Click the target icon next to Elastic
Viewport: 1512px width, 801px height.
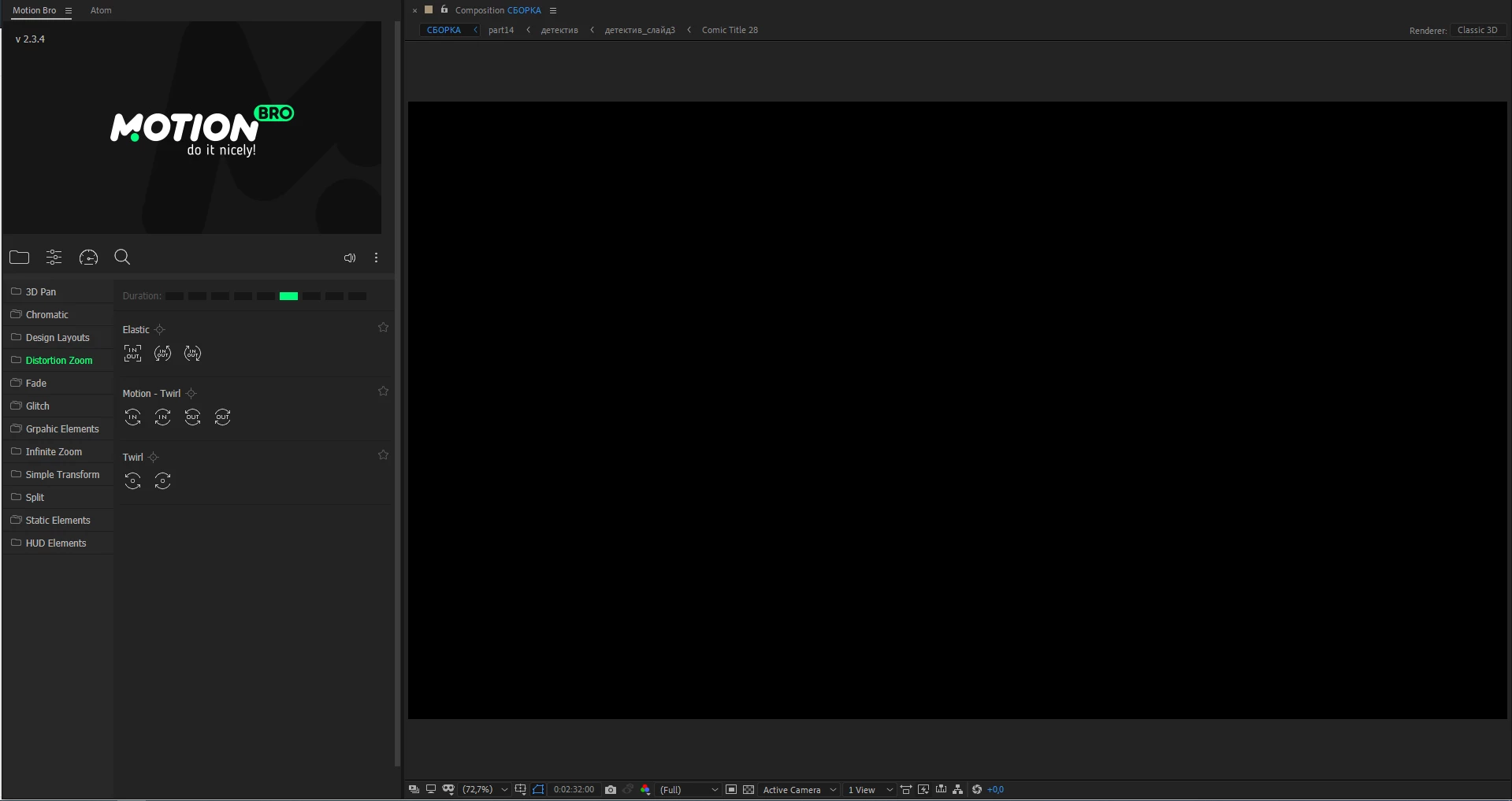[x=160, y=330]
